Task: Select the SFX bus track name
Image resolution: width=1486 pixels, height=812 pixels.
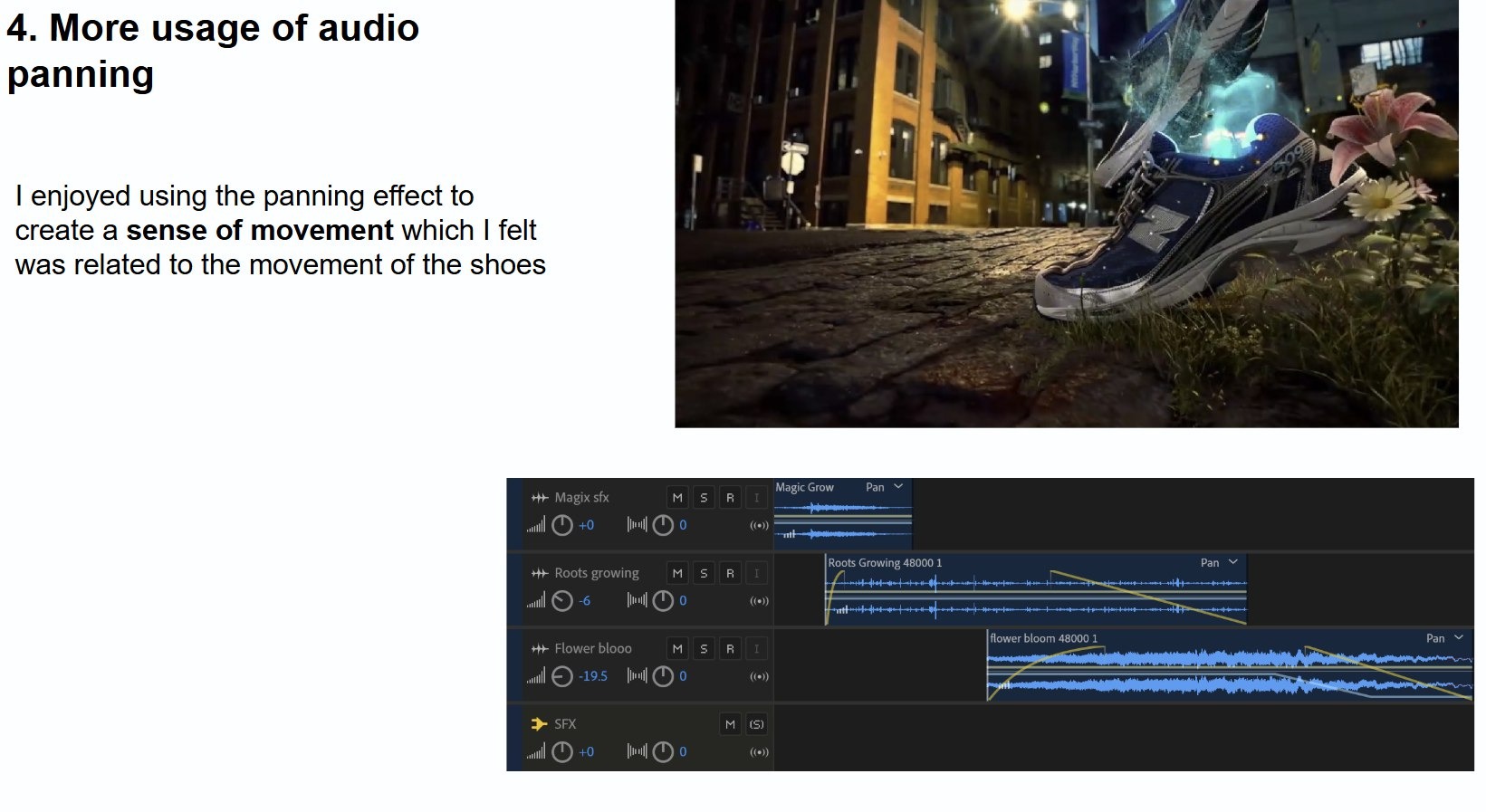Action: 565,724
